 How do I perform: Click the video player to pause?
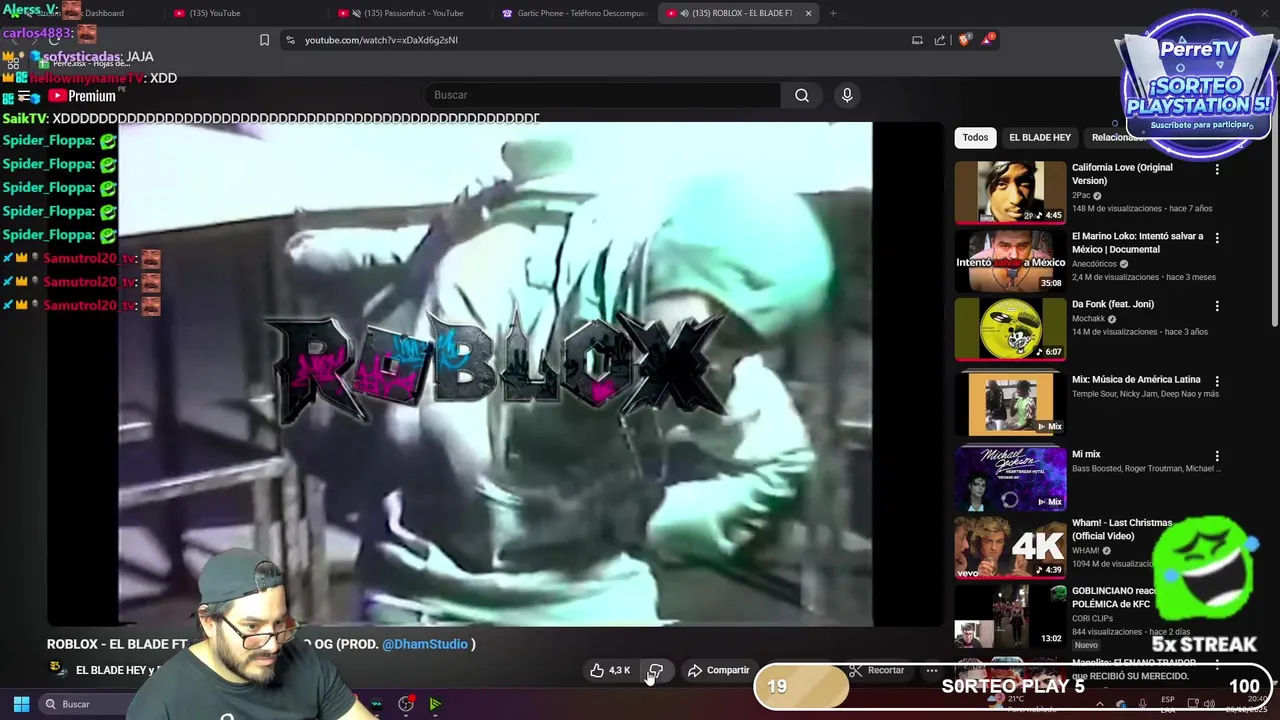tap(495, 374)
